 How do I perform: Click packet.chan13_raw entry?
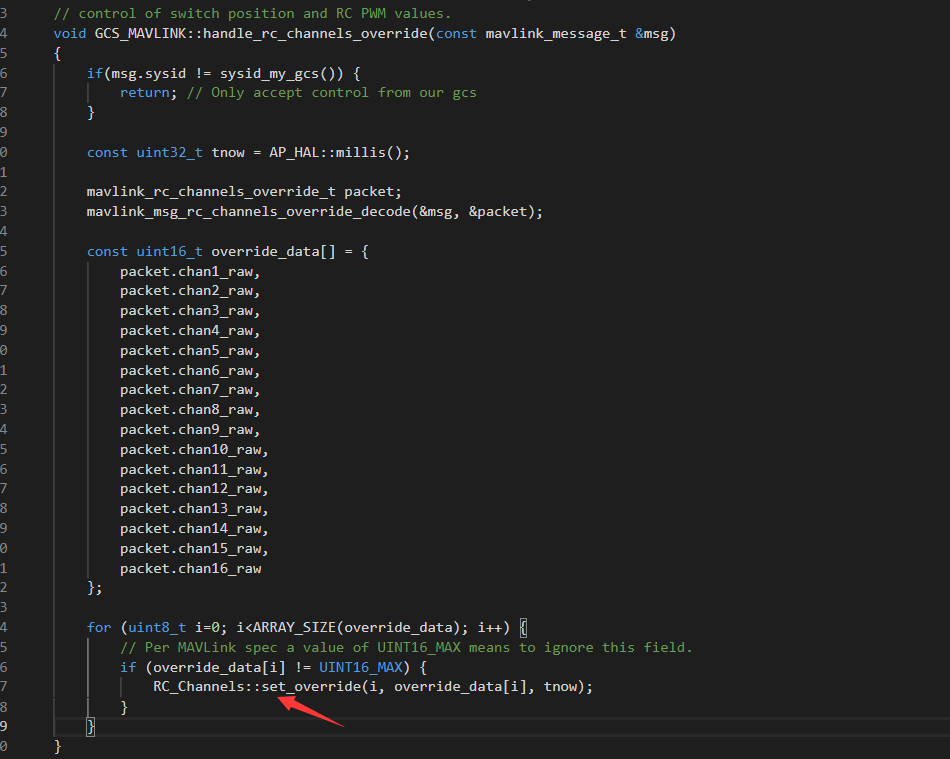[x=194, y=509]
